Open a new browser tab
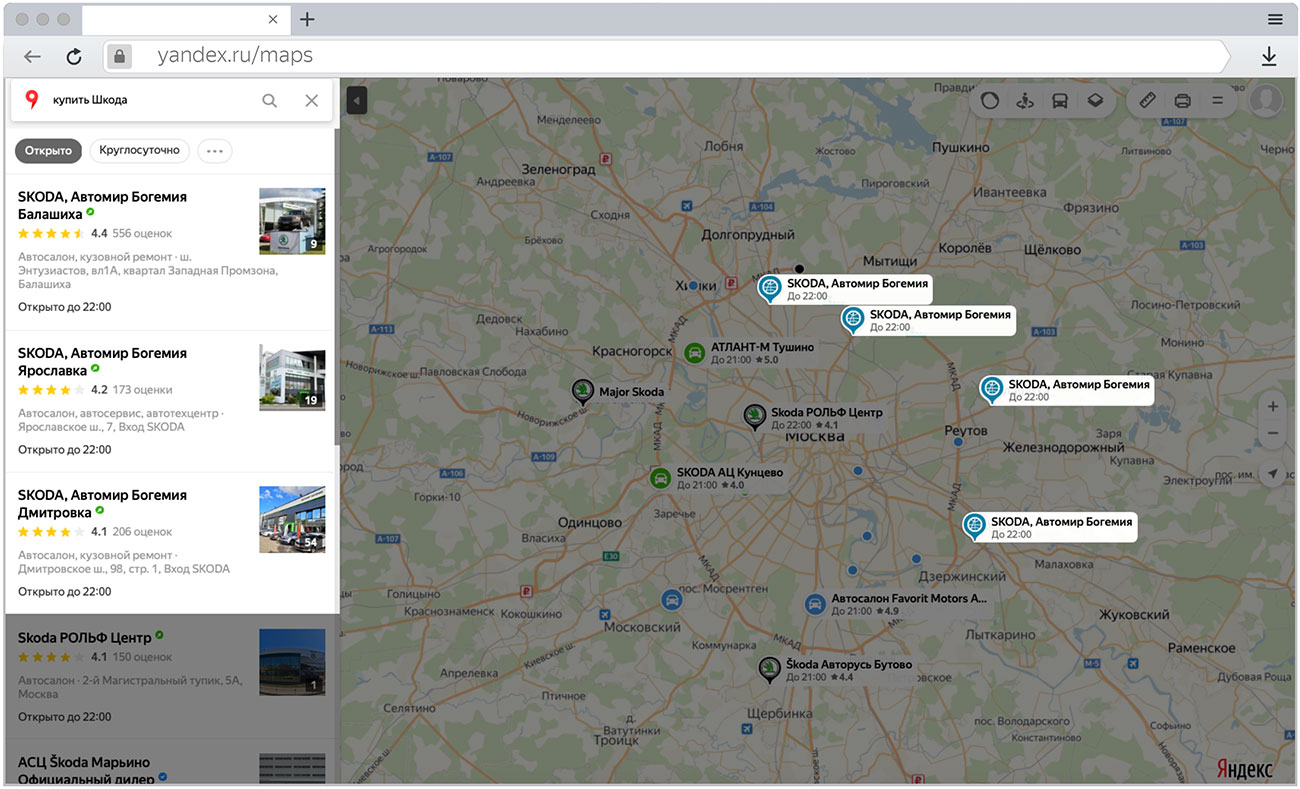 pyautogui.click(x=307, y=19)
